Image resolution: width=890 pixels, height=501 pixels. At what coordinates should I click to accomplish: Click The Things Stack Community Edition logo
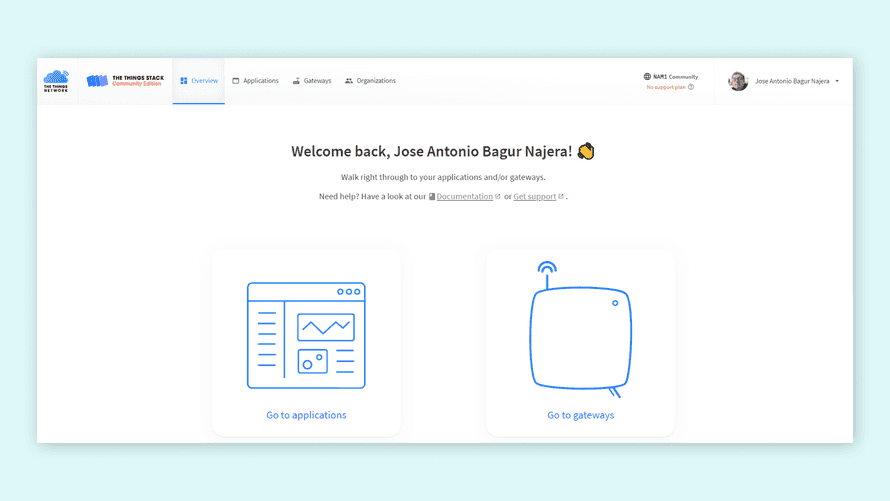click(125, 80)
